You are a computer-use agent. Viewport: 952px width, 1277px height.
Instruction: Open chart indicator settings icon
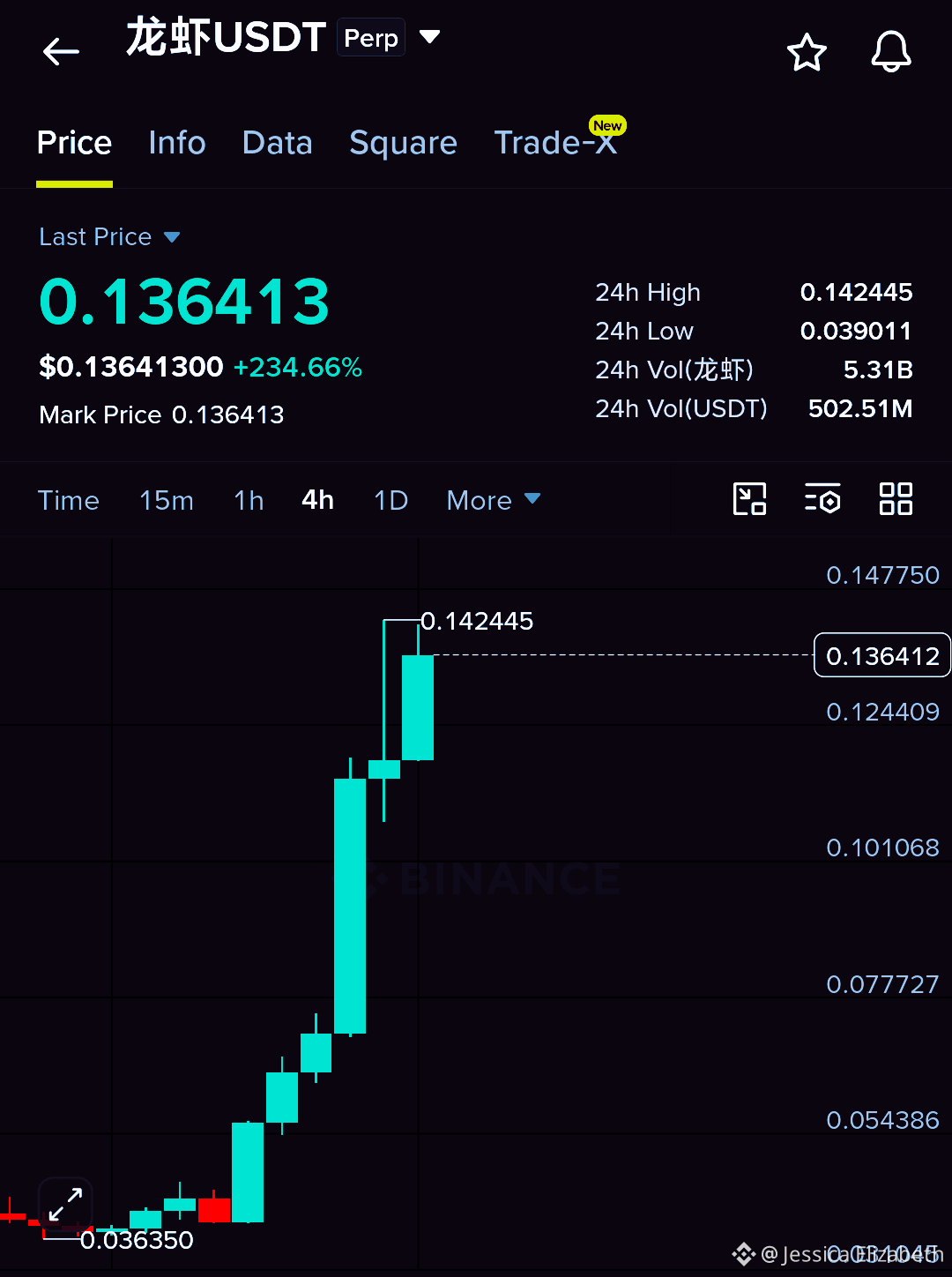click(x=822, y=499)
